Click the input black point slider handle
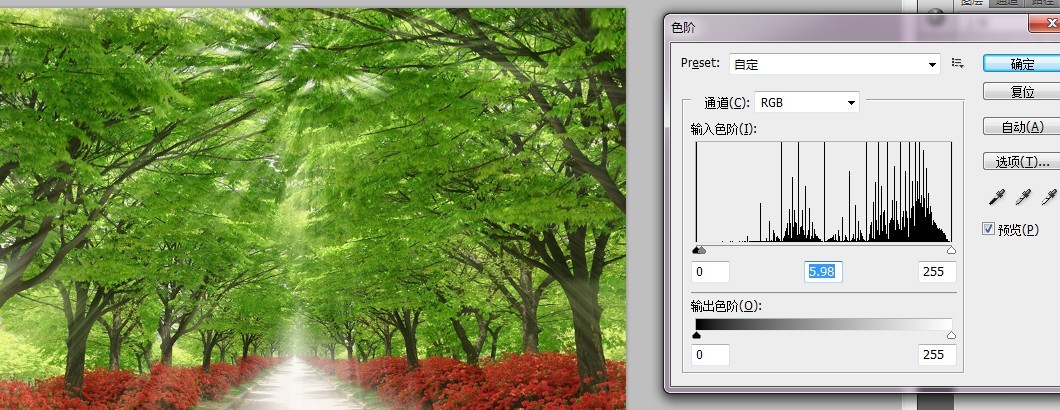1060x410 pixels. tap(696, 250)
